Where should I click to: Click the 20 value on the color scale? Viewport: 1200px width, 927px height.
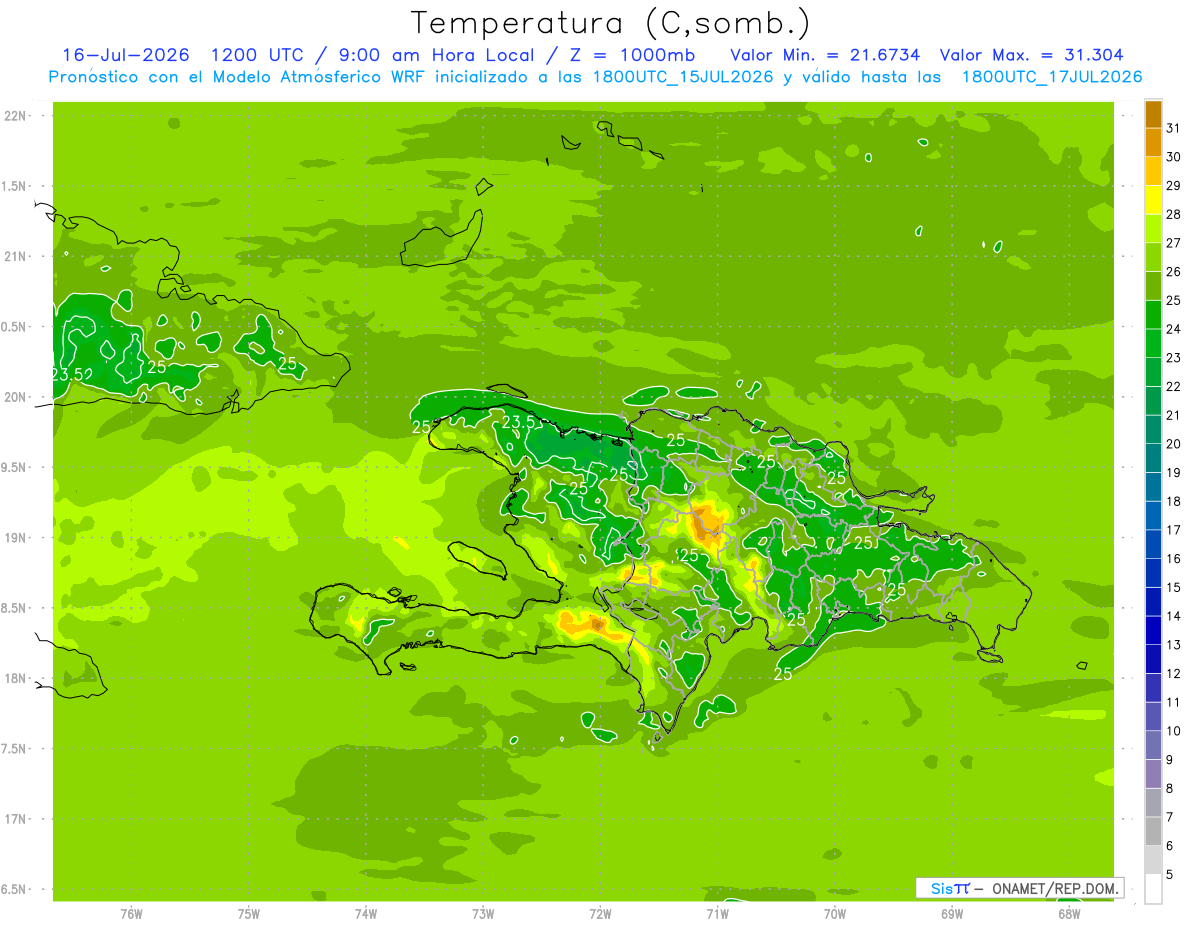pos(1173,444)
